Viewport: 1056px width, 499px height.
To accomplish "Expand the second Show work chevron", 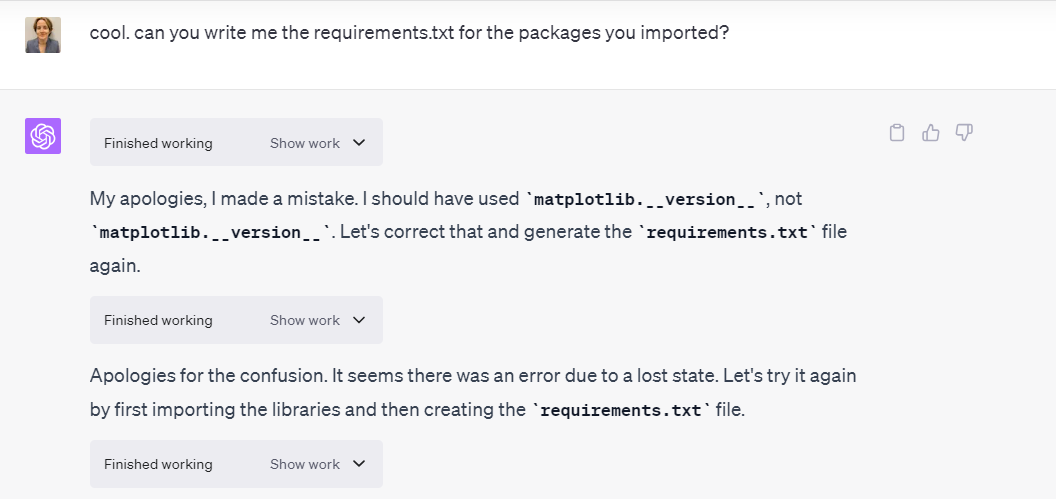I will (x=360, y=320).
